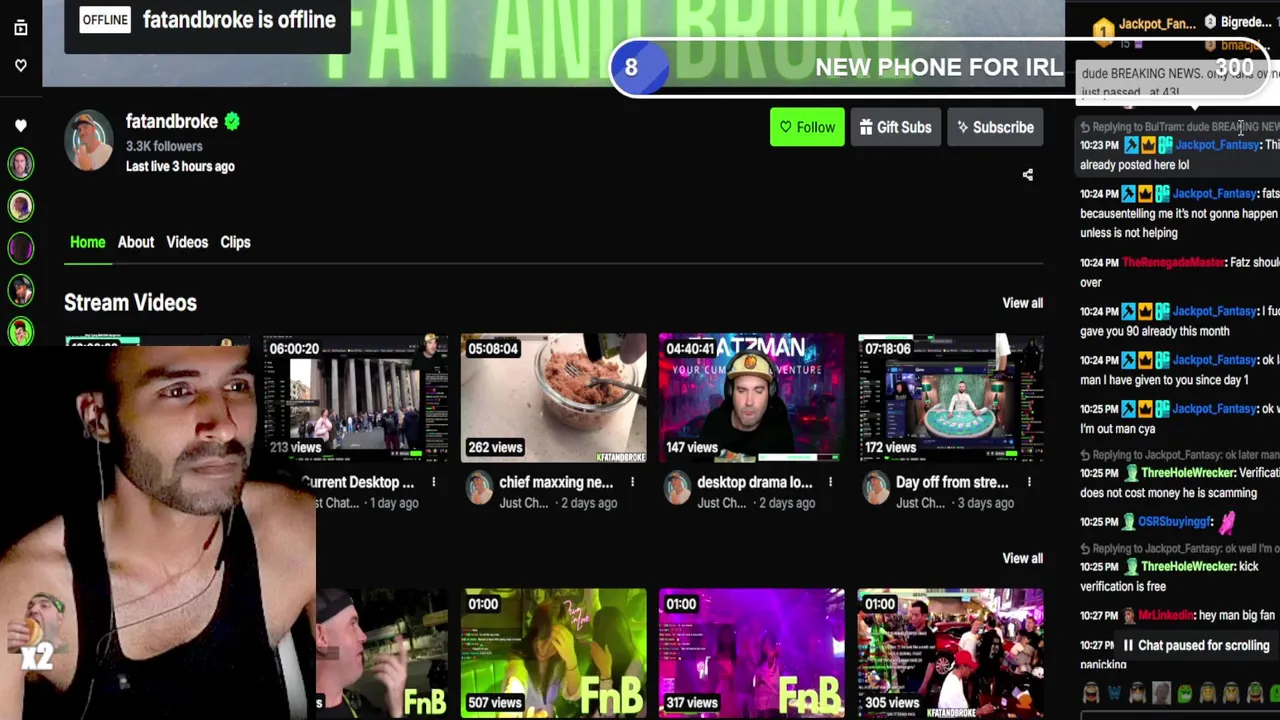Click ThreeHoleWrecker 'kick verification is free' username
Viewport: 1280px width, 720px height.
click(x=1189, y=567)
